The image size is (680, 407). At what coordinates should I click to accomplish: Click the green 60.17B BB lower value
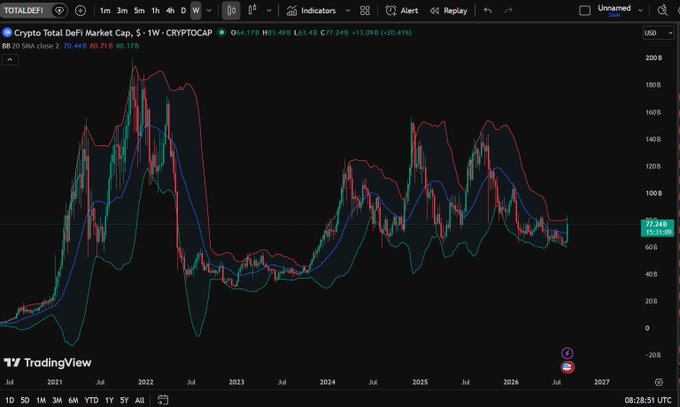click(127, 46)
